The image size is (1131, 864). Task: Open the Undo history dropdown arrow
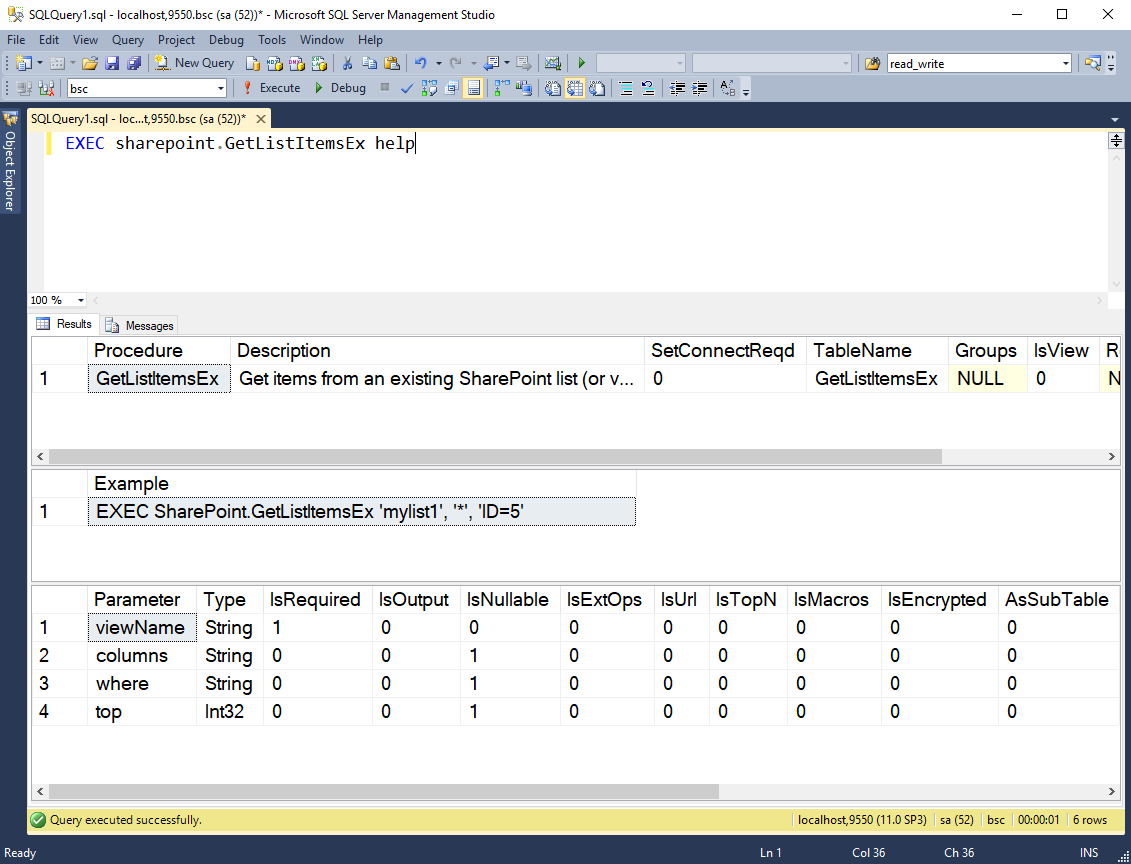[438, 63]
